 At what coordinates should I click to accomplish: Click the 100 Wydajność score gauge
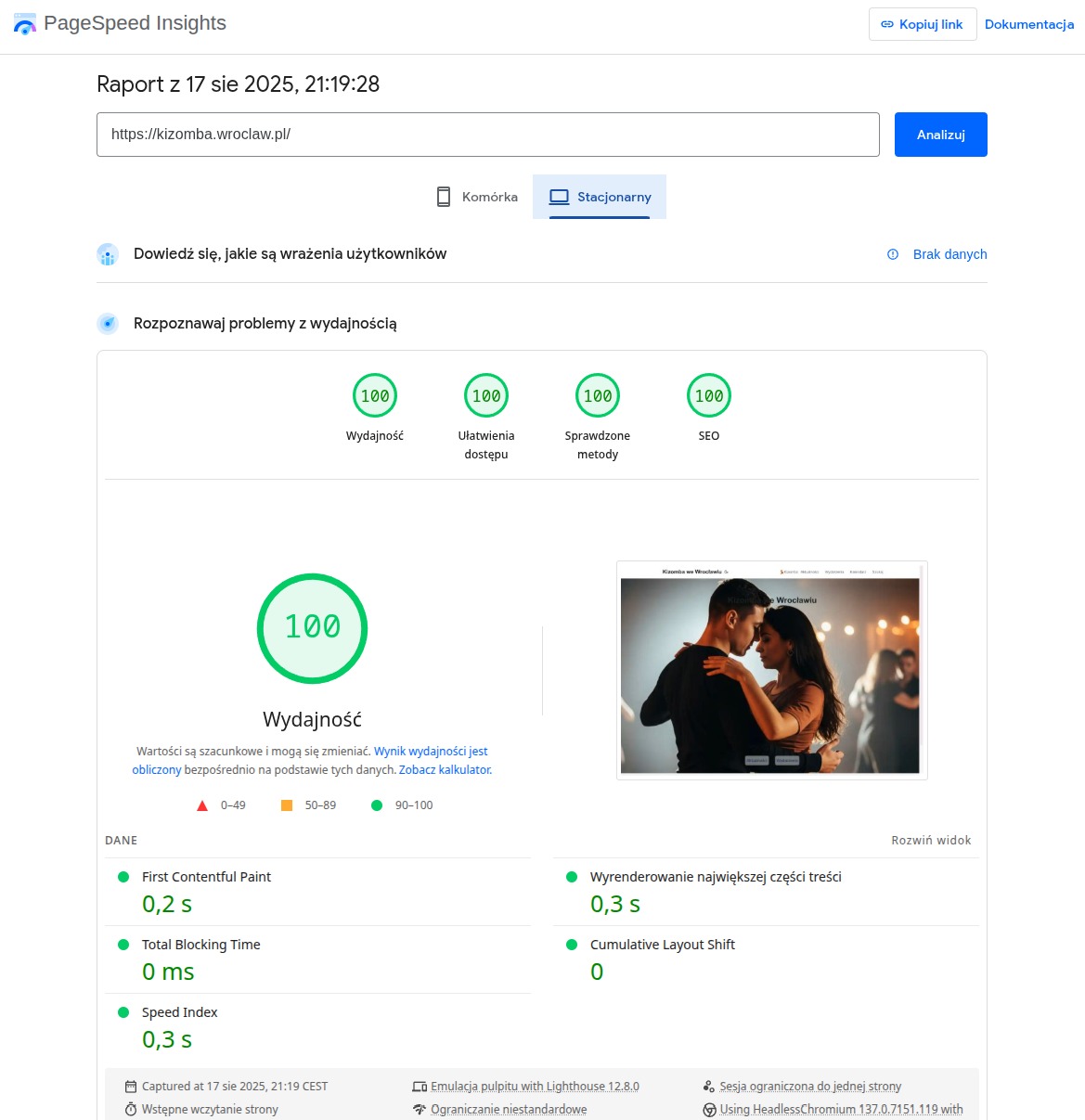(312, 628)
